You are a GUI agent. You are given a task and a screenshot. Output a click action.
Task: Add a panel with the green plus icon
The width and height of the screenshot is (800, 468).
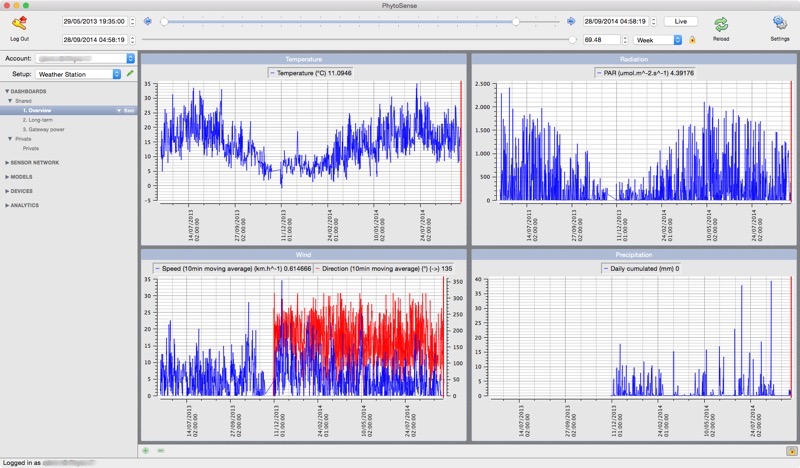pyautogui.click(x=146, y=451)
